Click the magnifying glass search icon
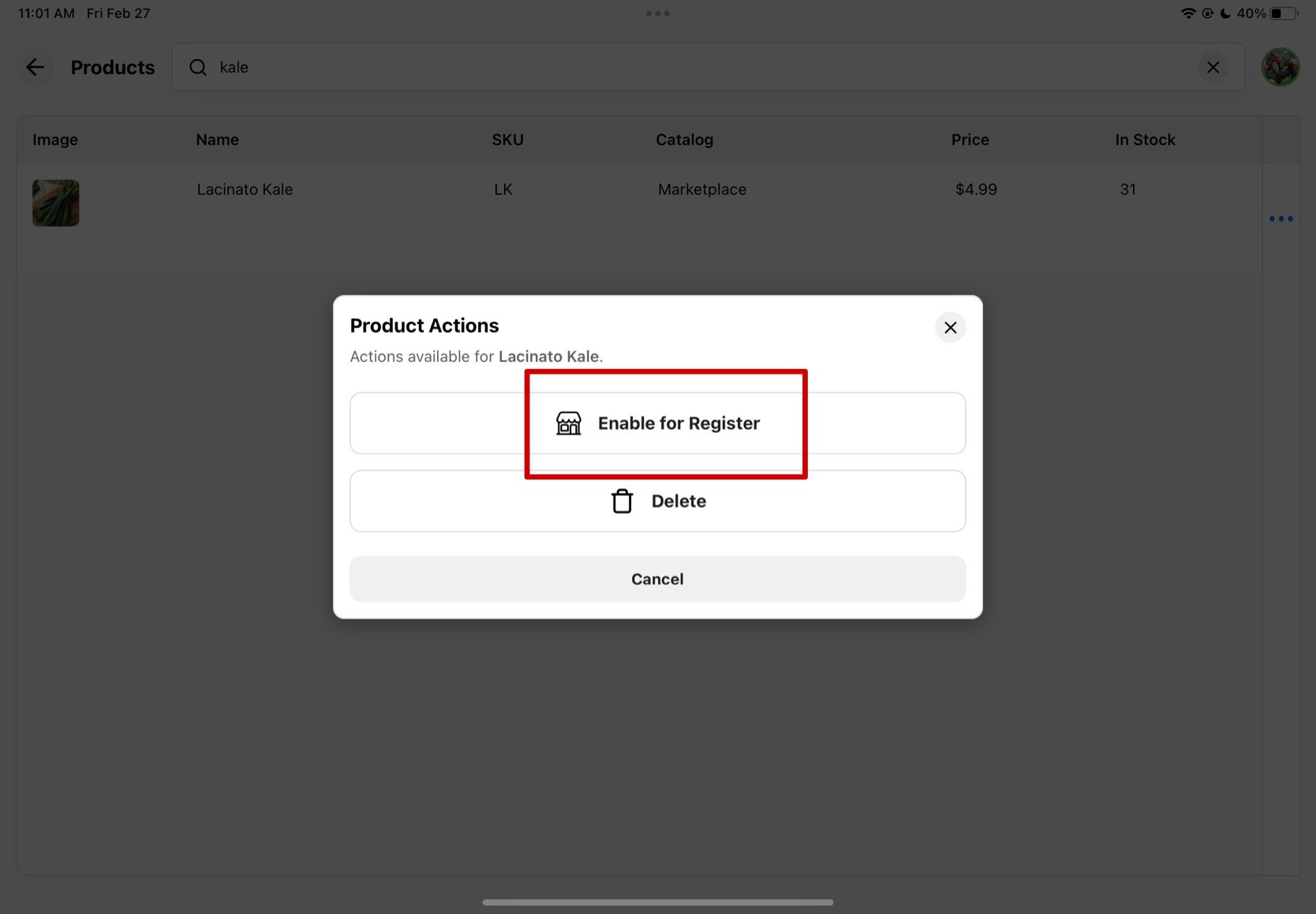The image size is (1316, 914). pos(198,68)
